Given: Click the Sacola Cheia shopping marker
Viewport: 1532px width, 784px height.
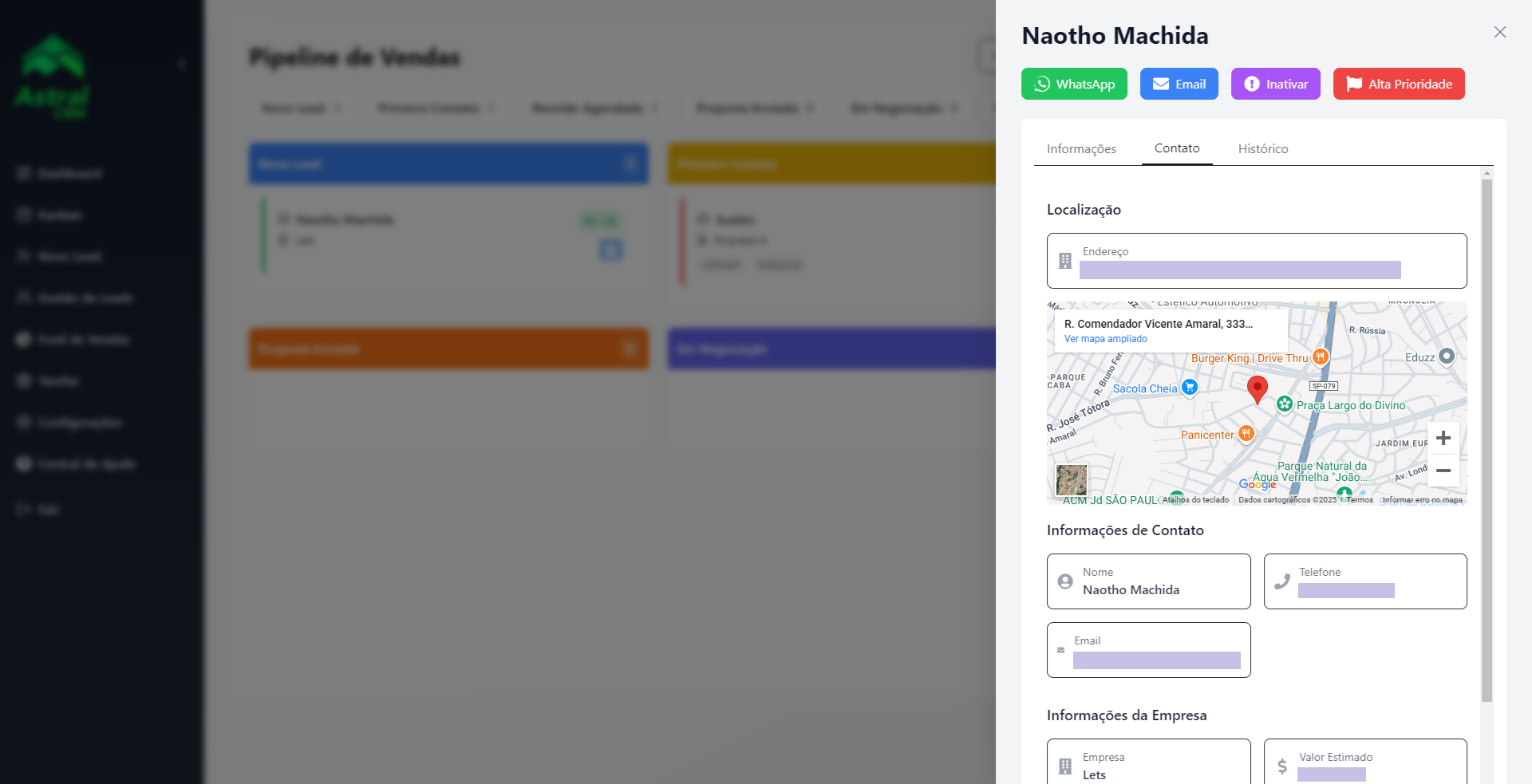Looking at the screenshot, I should (x=1189, y=388).
